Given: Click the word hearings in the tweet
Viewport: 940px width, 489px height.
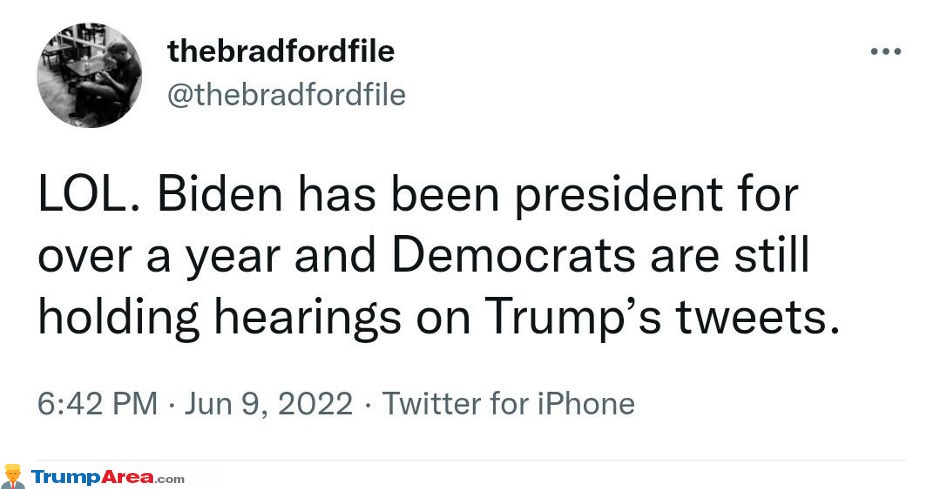Looking at the screenshot, I should (x=308, y=318).
